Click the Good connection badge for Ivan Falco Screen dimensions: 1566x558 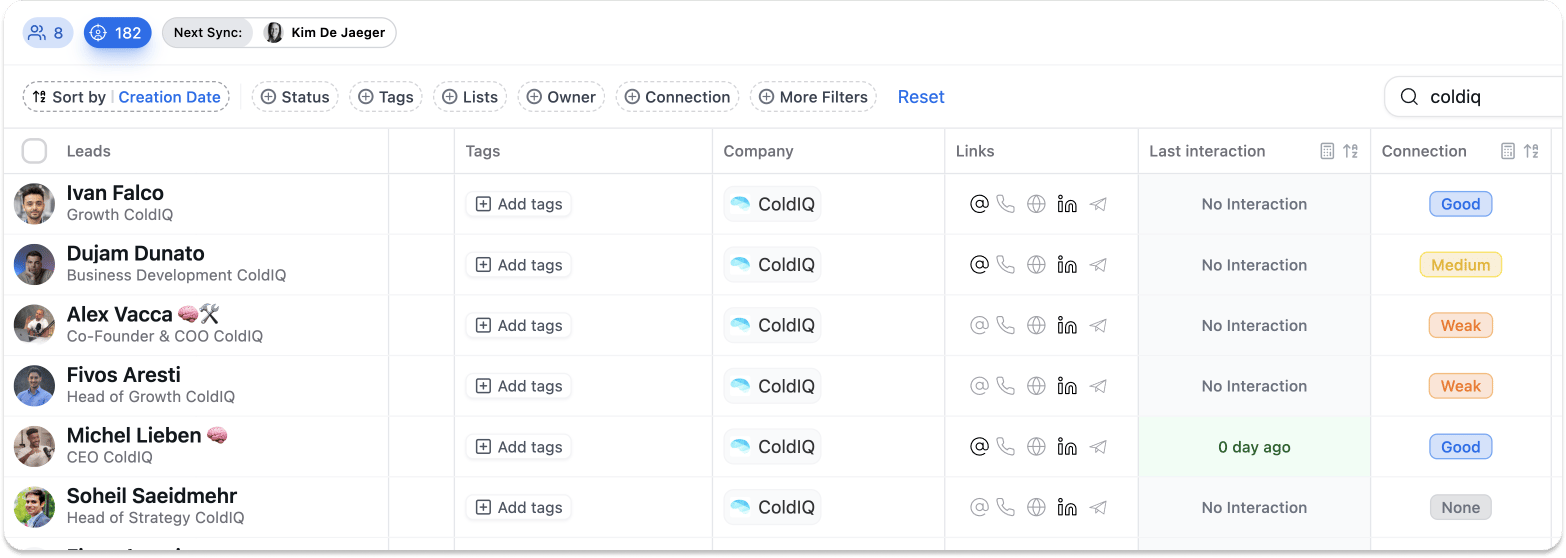(x=1460, y=204)
